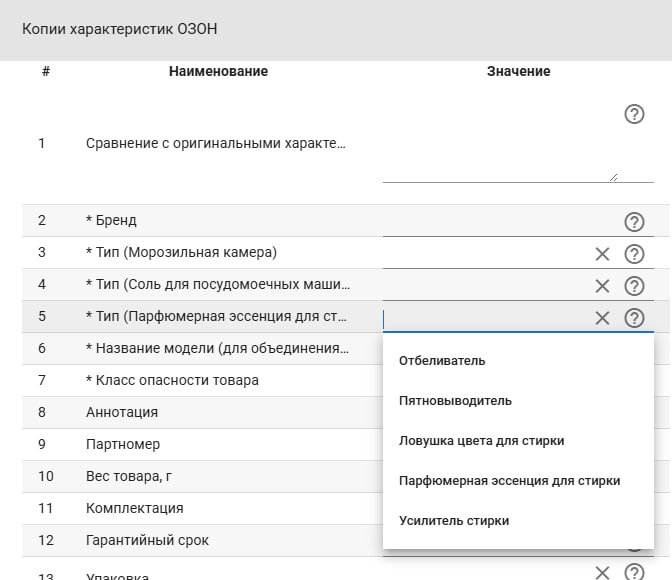This screenshot has height=580, width=672.
Task: Open help for Тип (Соль для посудомоечных) row
Action: pos(633,286)
